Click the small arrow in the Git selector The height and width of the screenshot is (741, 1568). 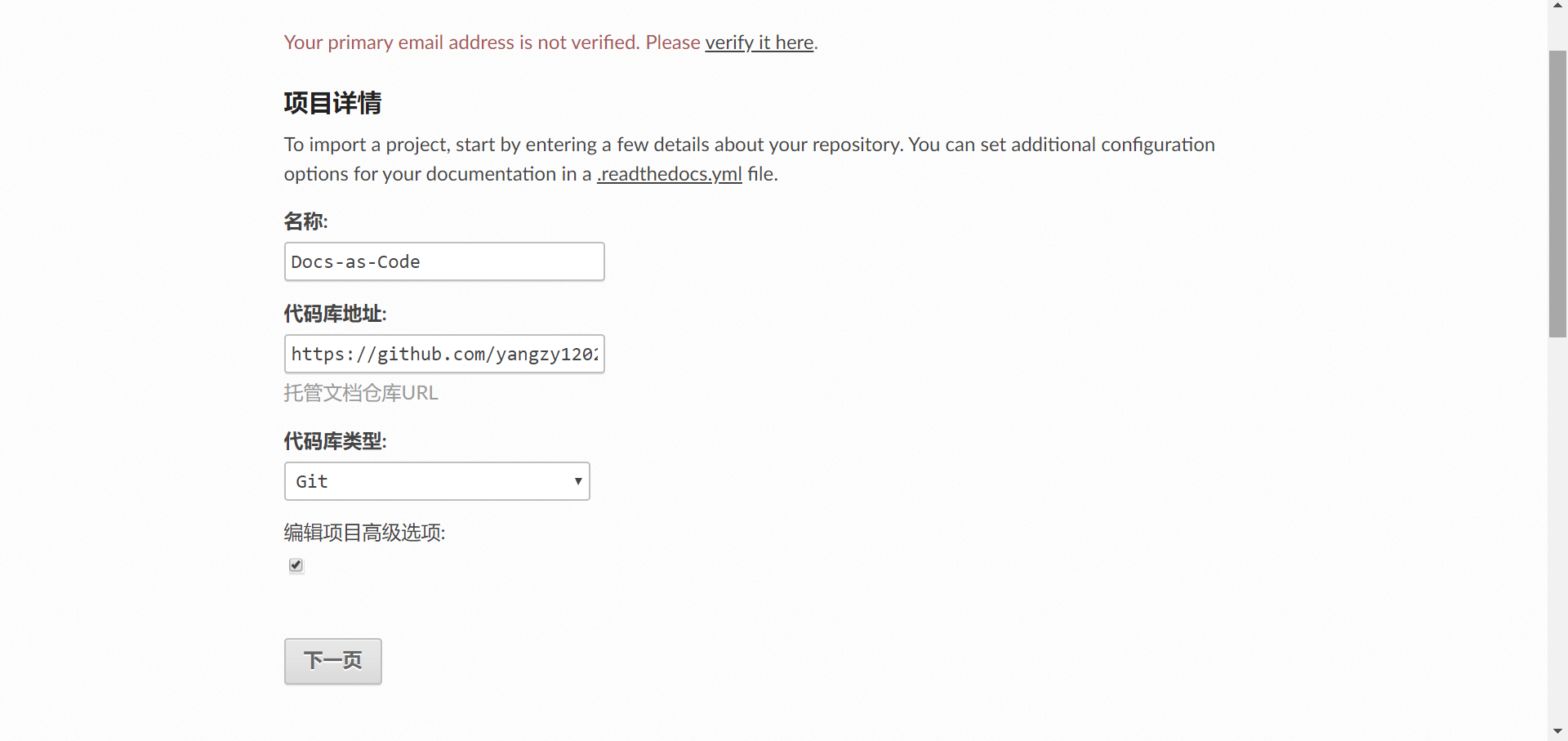click(x=577, y=481)
